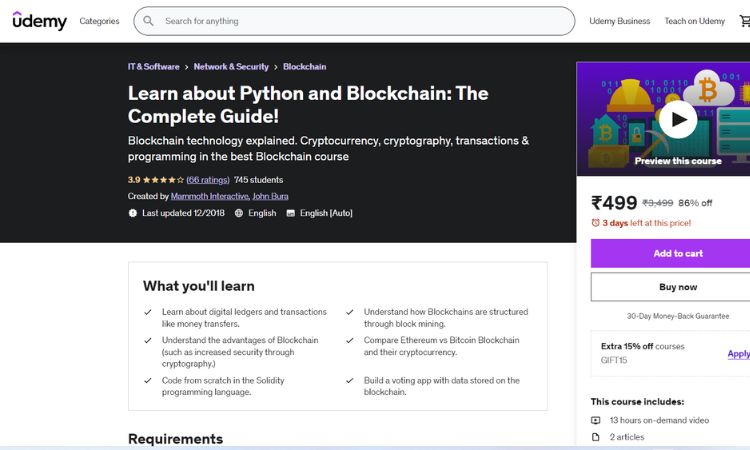Play the course preview video

pos(678,120)
